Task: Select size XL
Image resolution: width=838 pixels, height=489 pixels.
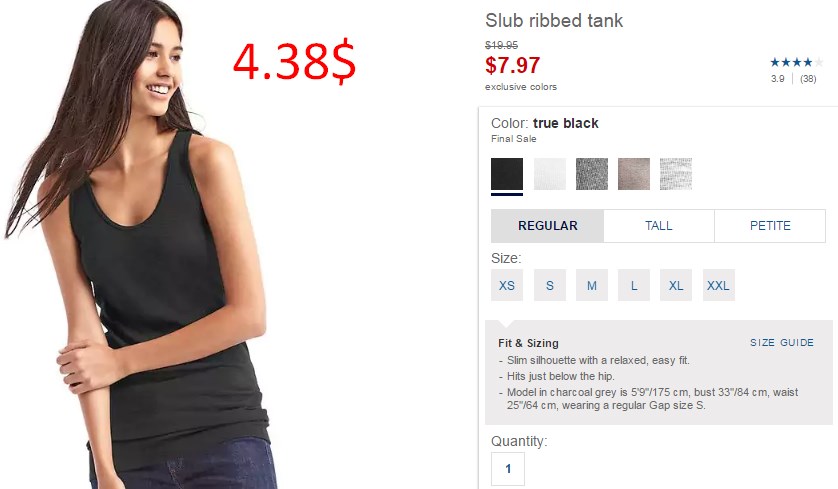Action: (x=676, y=285)
